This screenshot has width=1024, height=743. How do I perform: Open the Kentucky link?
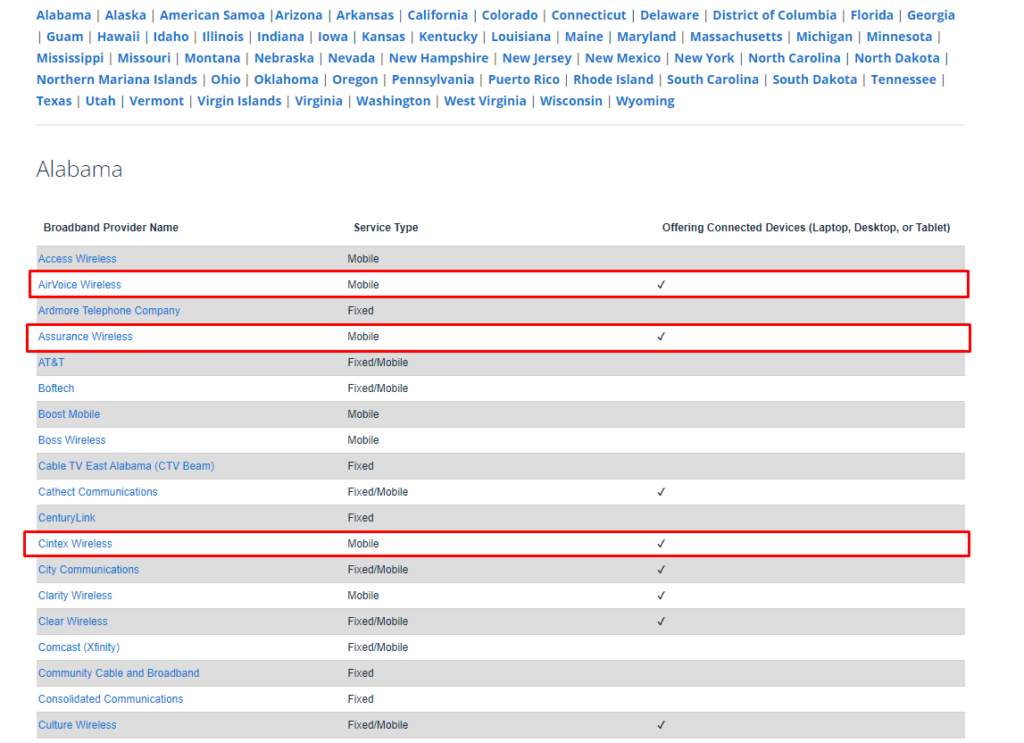(448, 37)
